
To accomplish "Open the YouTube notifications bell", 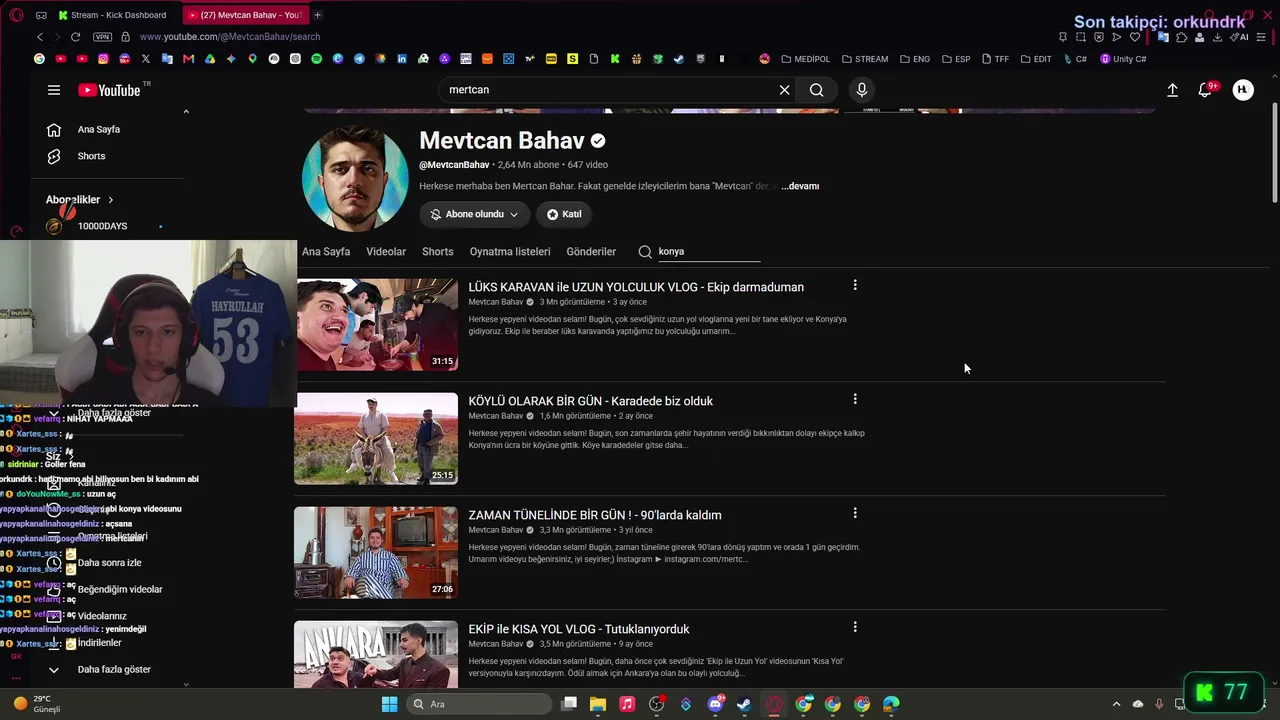I will [1206, 90].
